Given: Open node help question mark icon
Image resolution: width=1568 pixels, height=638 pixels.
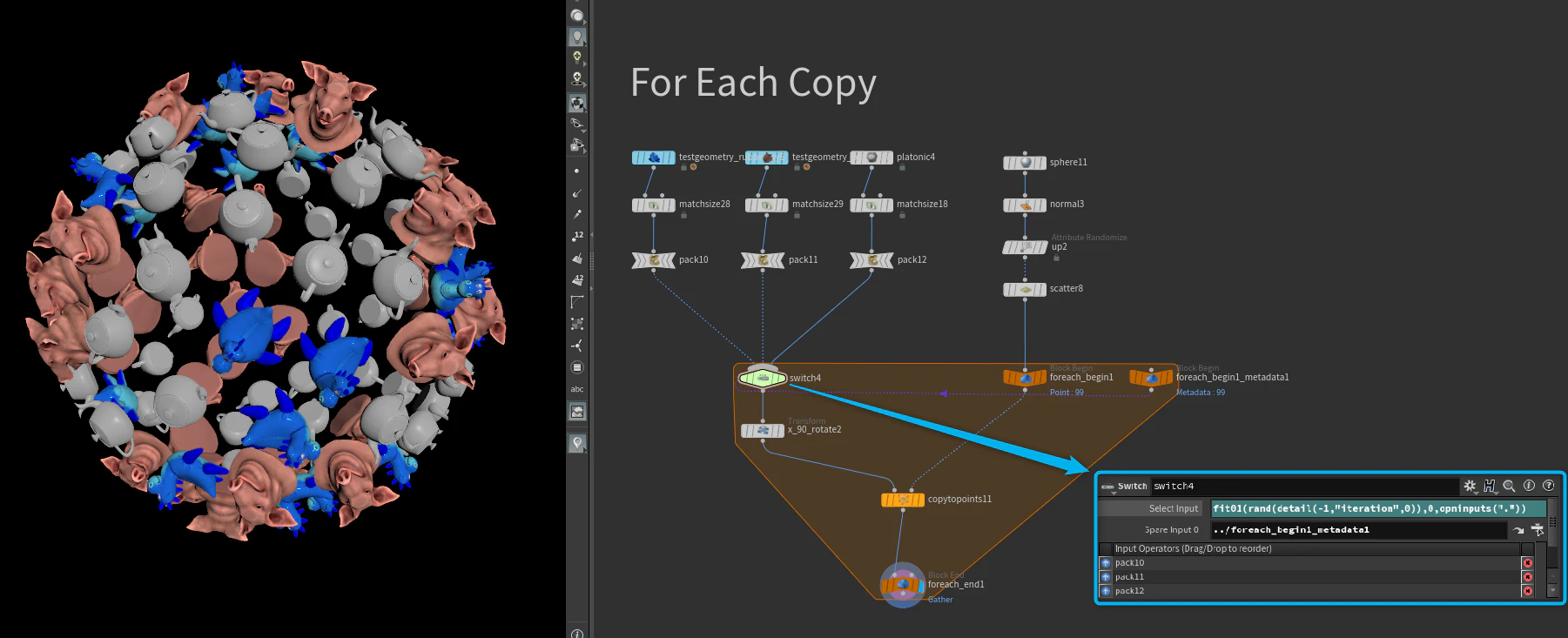Looking at the screenshot, I should coord(1549,487).
